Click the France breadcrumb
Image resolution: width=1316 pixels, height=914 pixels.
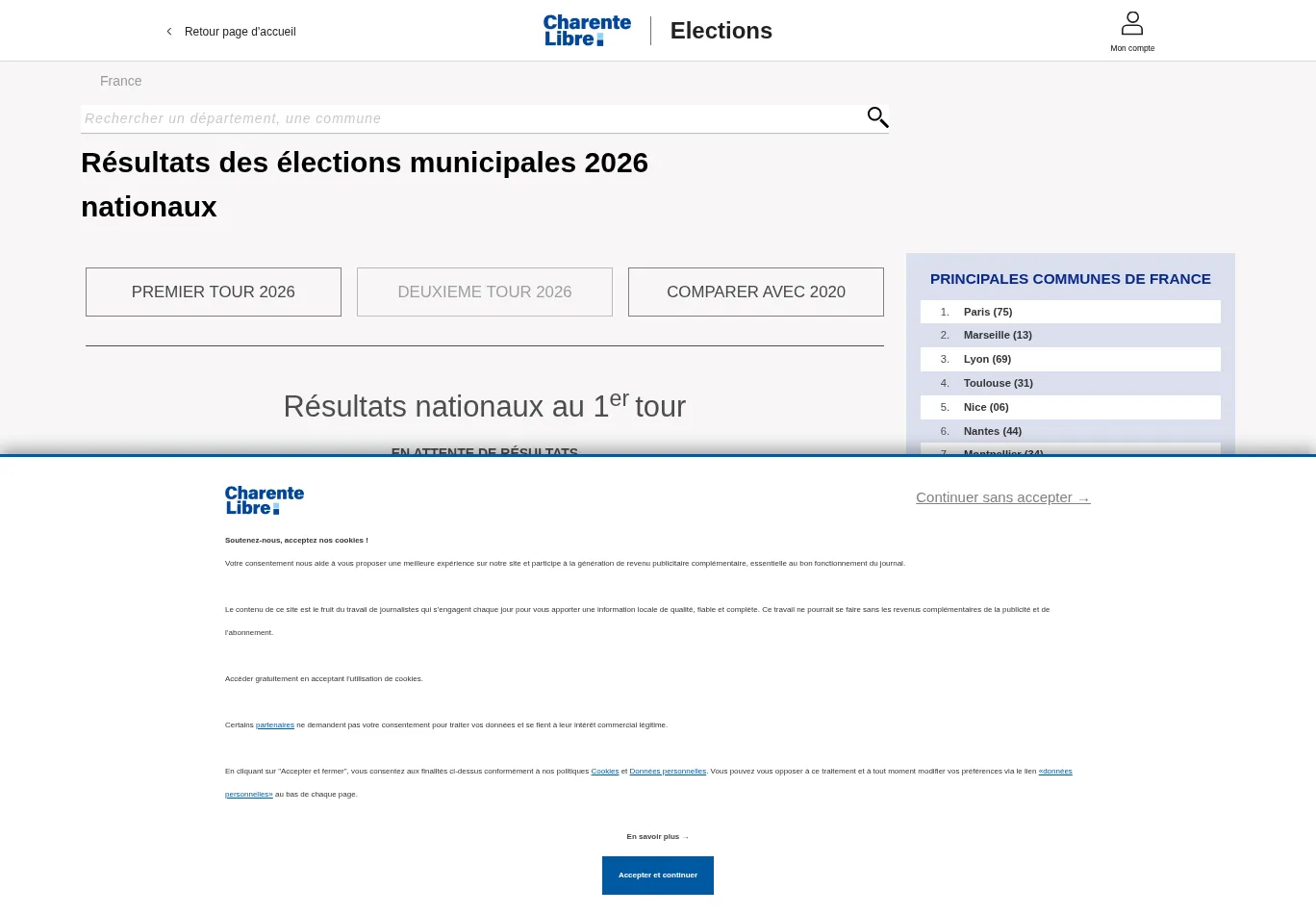(x=121, y=81)
